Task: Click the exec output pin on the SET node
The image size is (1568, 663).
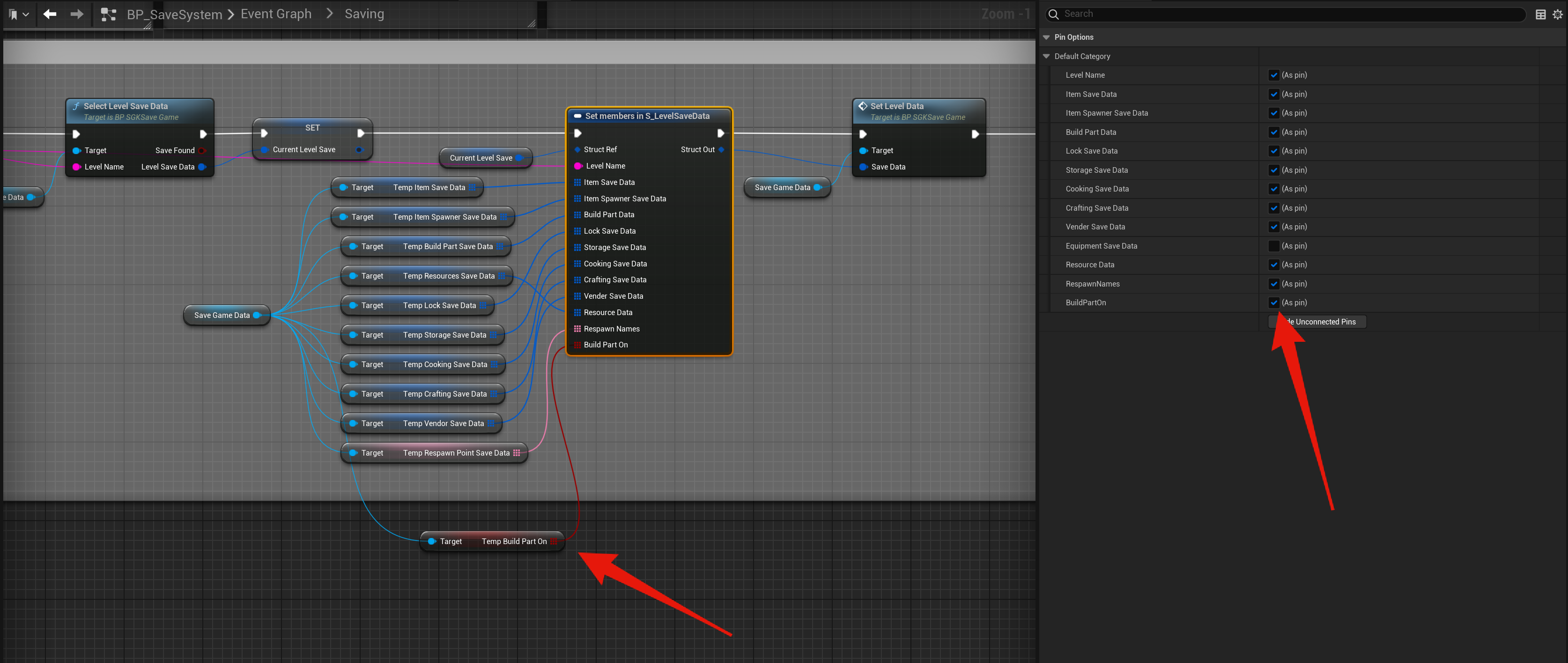Action: click(x=361, y=133)
